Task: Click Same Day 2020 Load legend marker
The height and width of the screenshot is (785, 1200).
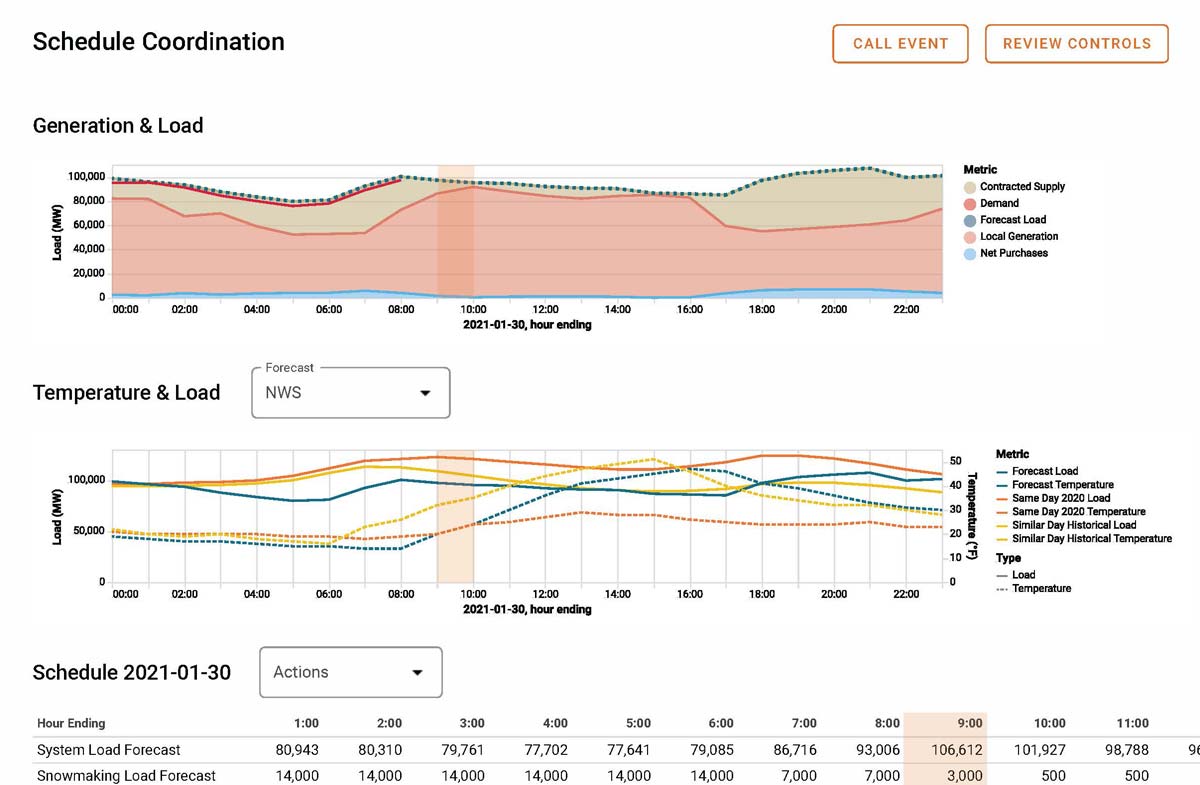Action: 1003,498
